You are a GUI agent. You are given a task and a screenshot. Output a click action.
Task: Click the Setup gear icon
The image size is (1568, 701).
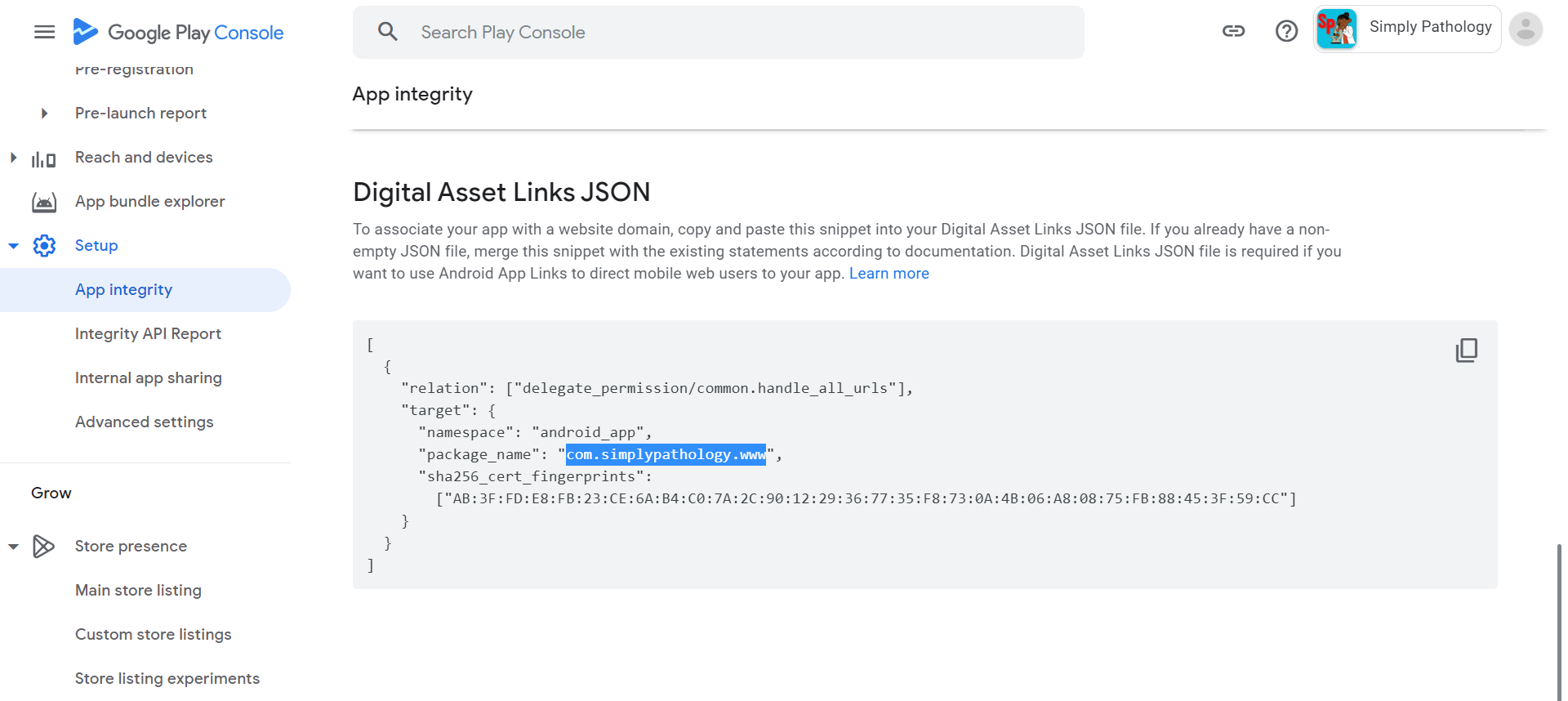(x=44, y=245)
